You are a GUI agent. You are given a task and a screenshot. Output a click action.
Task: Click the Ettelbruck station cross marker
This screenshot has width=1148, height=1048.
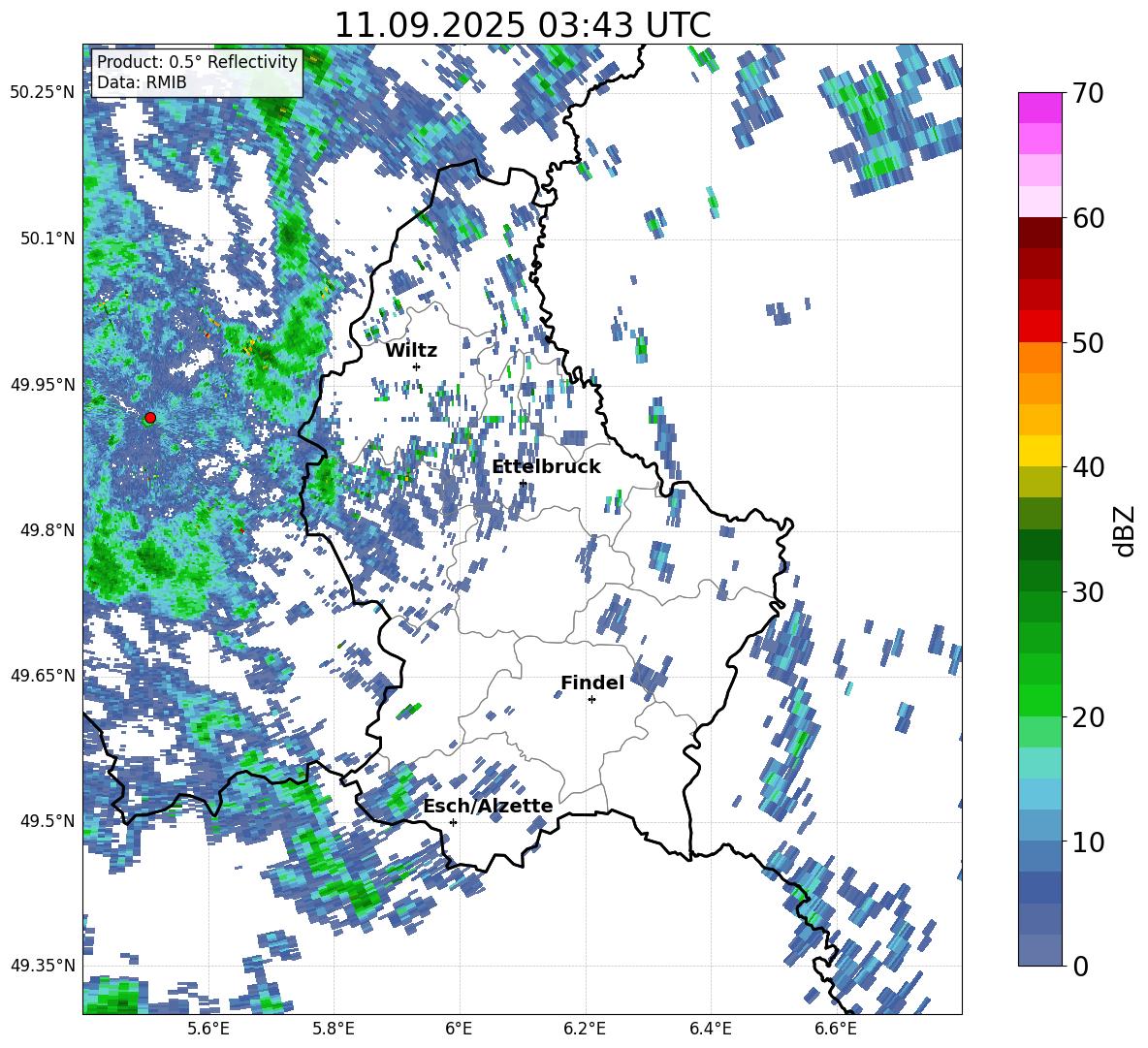(523, 483)
